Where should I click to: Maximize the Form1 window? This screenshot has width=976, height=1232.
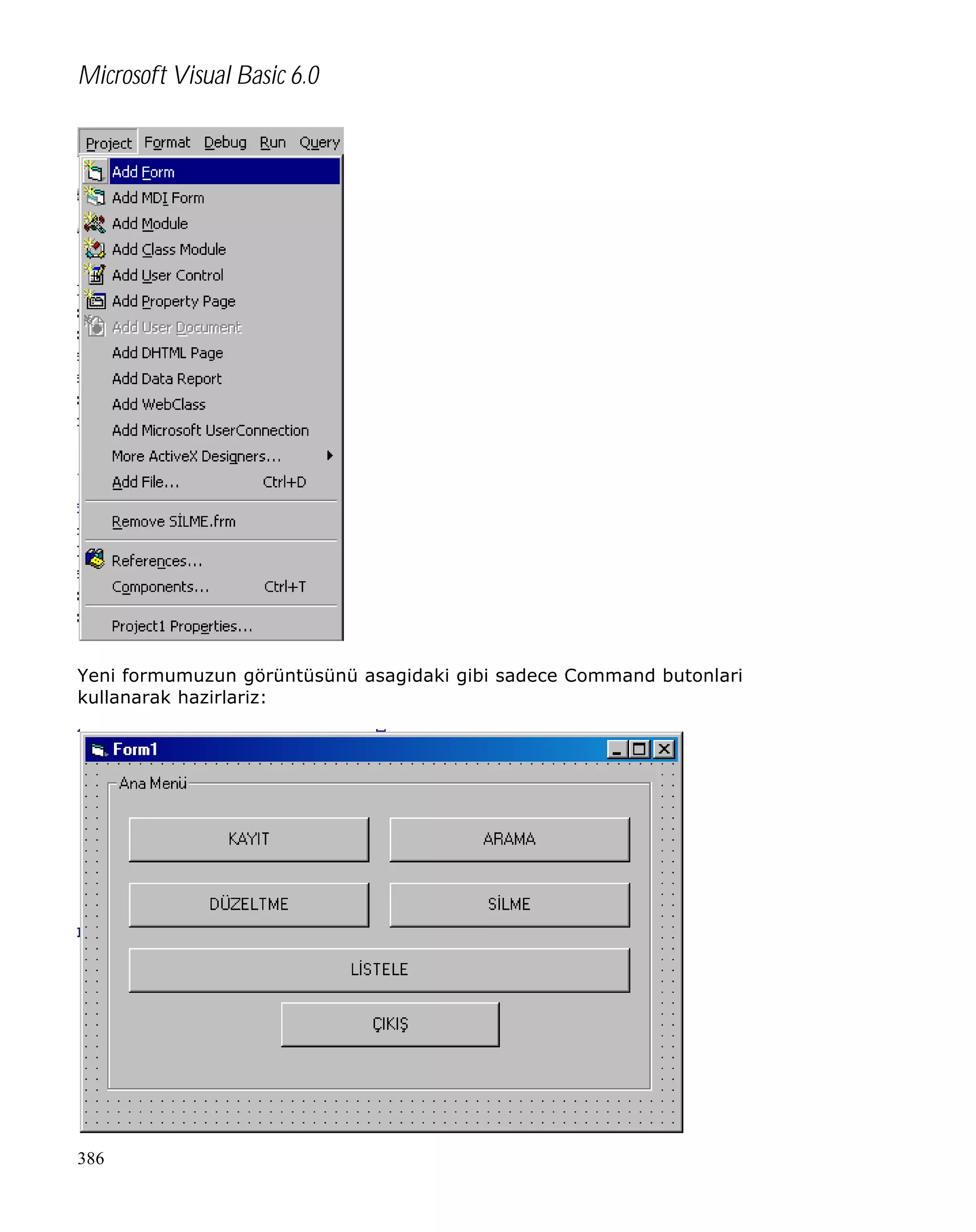(639, 749)
